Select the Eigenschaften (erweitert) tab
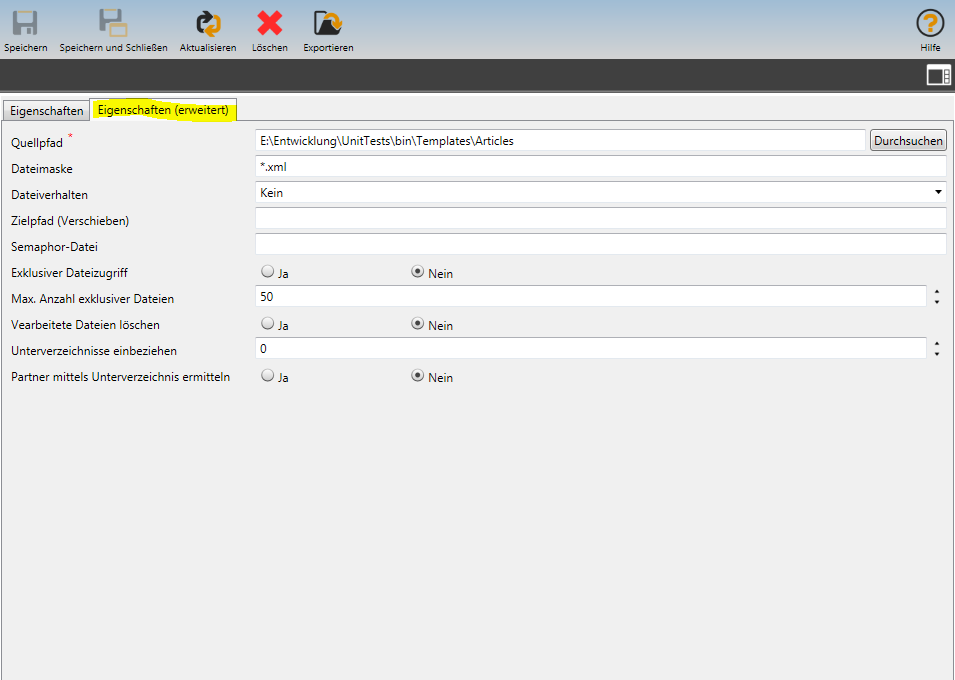Image resolution: width=955 pixels, height=680 pixels. [164, 110]
